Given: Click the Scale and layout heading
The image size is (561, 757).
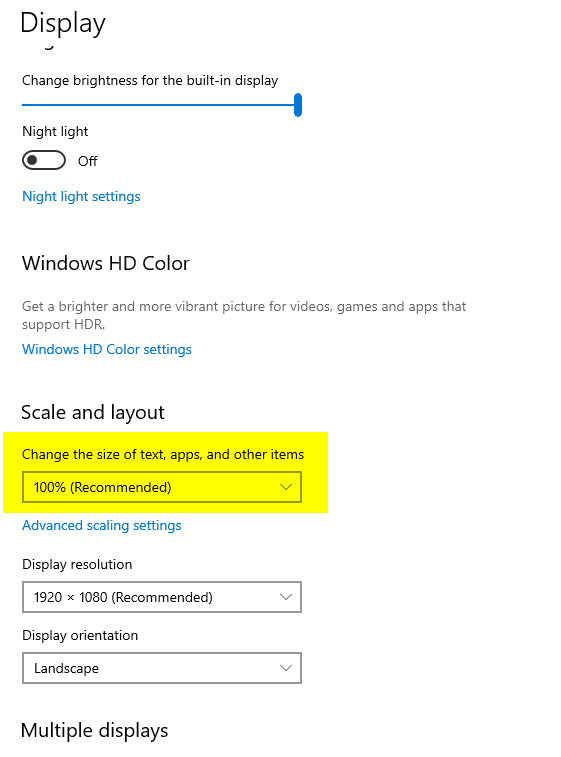Looking at the screenshot, I should [x=93, y=413].
